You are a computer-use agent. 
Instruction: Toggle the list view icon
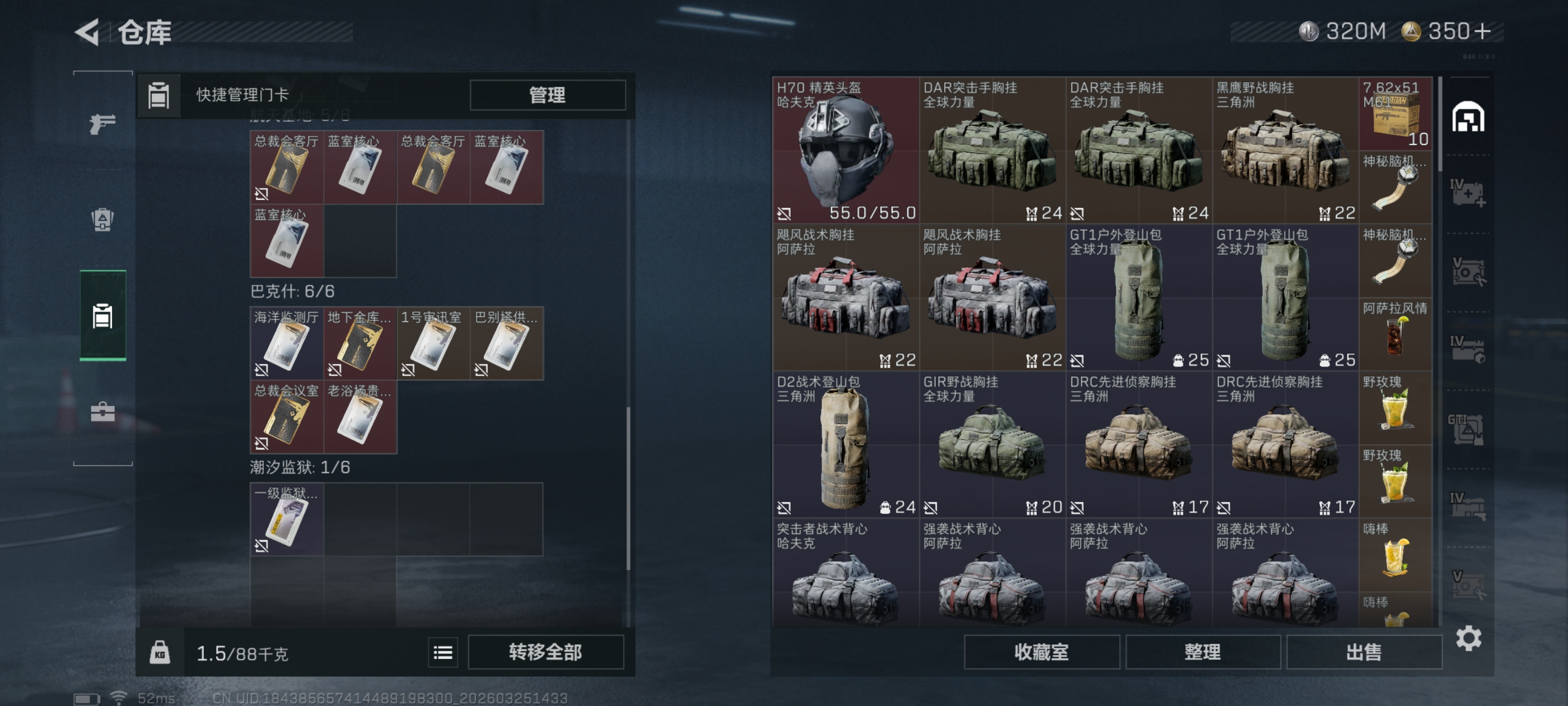[442, 652]
